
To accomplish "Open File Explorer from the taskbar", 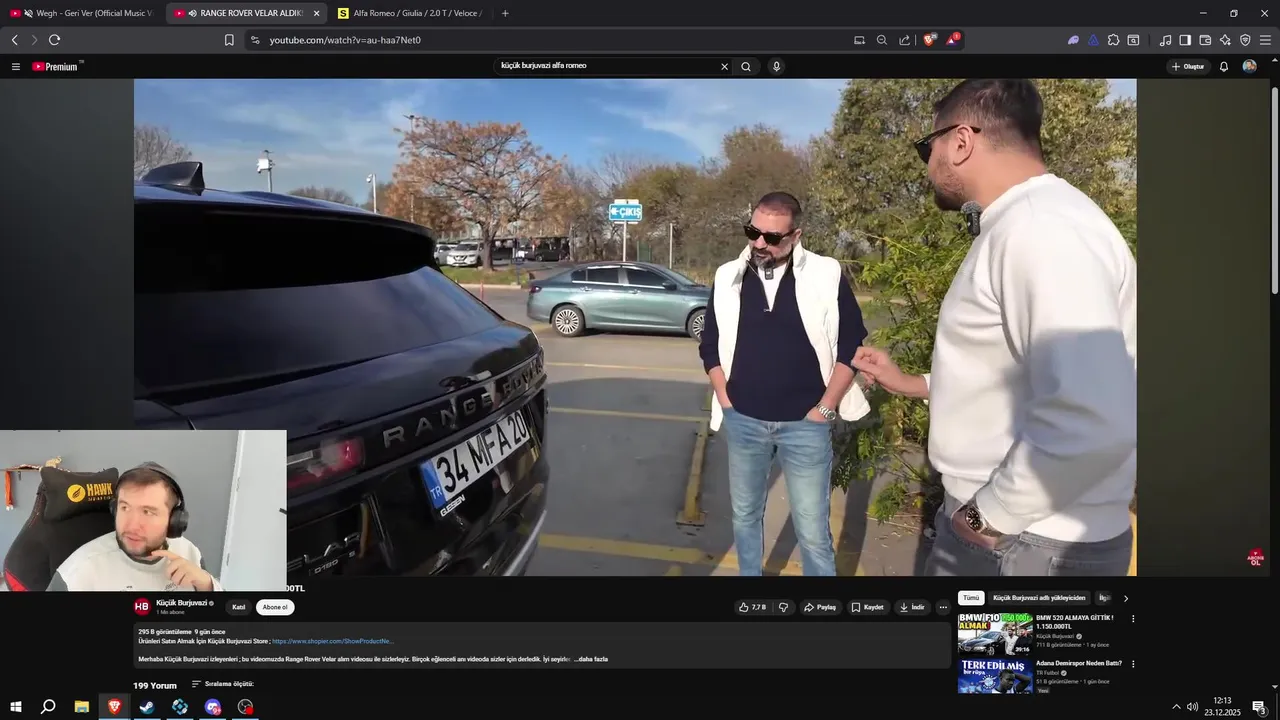I will (82, 707).
